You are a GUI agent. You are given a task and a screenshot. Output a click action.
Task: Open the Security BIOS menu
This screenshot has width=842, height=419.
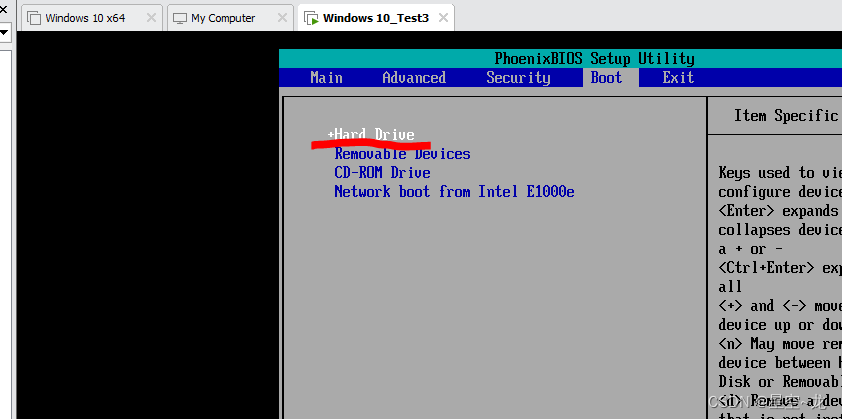518,78
